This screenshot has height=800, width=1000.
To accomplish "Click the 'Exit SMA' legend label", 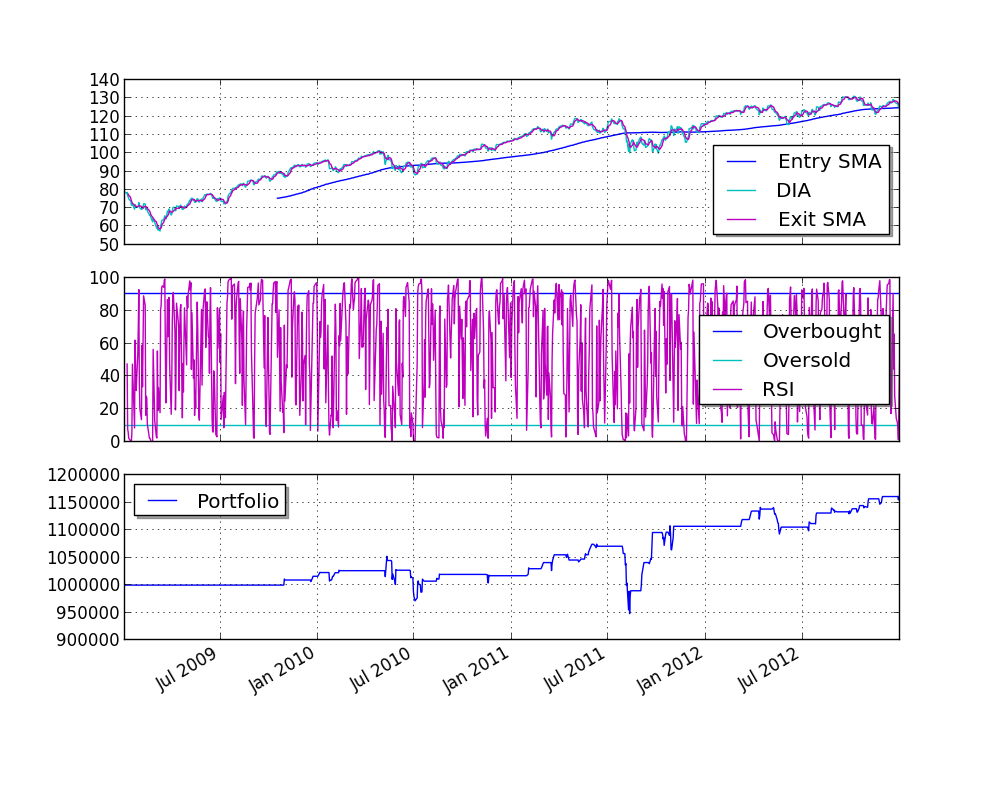I will pos(821,219).
